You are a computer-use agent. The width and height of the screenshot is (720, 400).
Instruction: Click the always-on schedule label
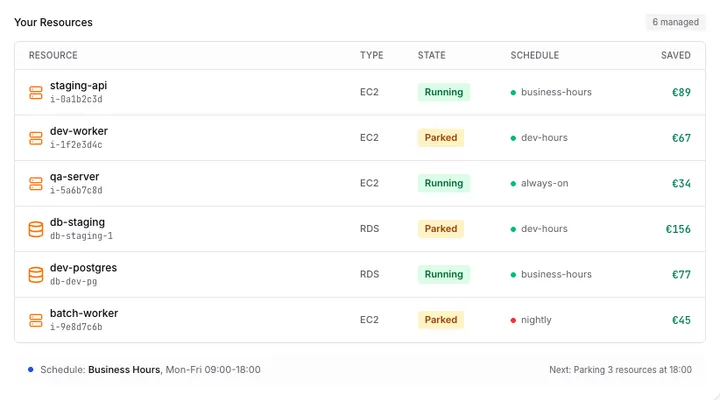545,183
